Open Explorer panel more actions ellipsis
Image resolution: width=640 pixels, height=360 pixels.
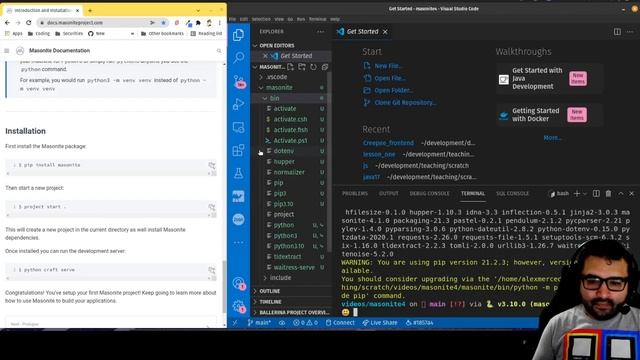pos(320,31)
